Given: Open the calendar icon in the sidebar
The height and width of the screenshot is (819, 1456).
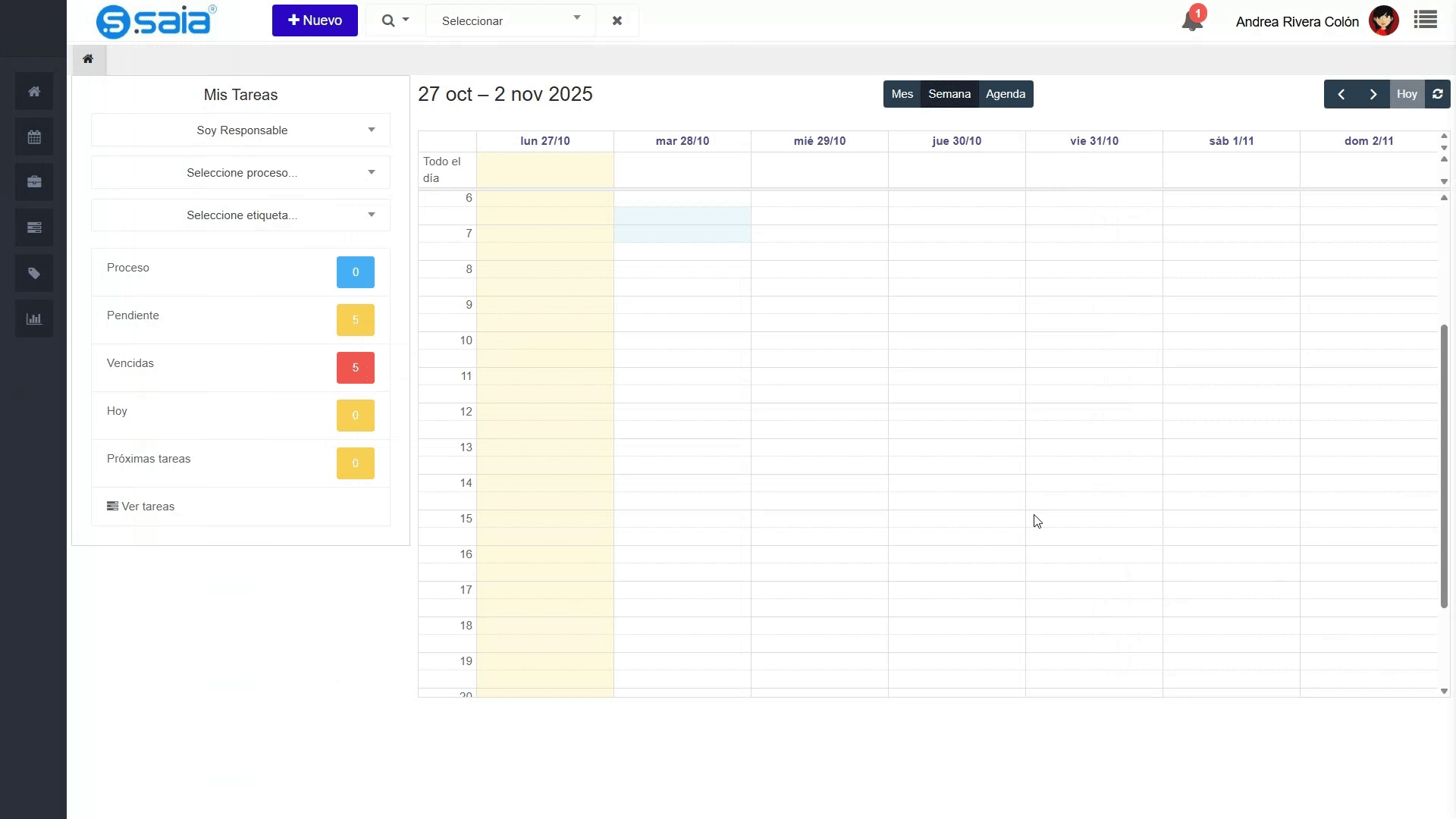Looking at the screenshot, I should tap(34, 137).
